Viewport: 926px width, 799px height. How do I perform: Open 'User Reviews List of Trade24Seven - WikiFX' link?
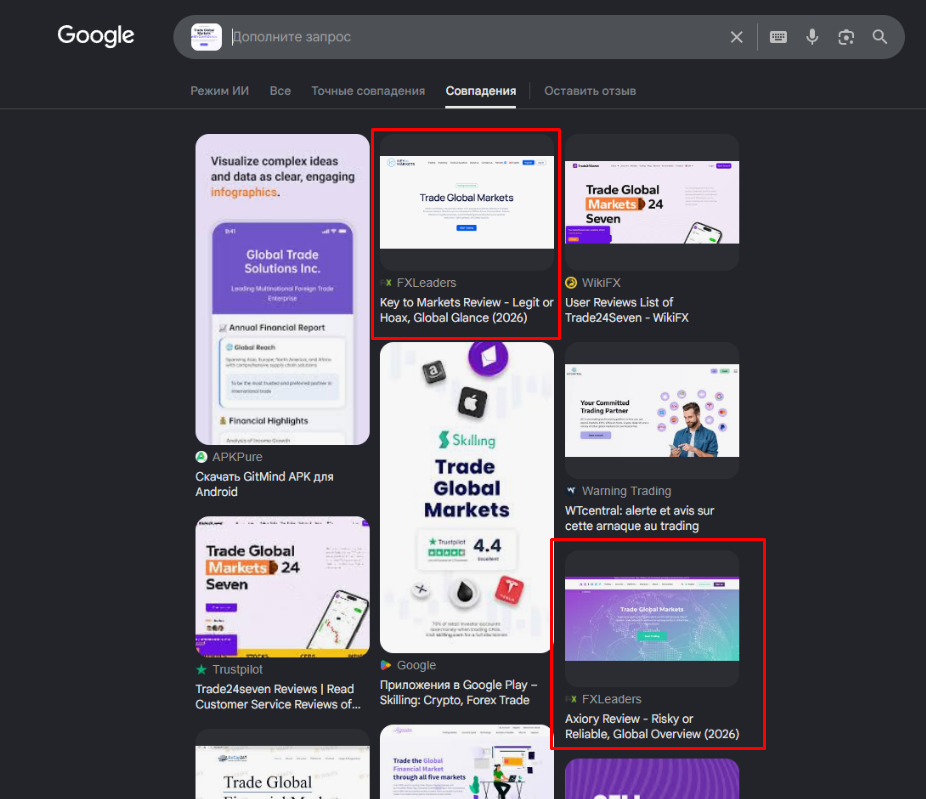(x=627, y=310)
